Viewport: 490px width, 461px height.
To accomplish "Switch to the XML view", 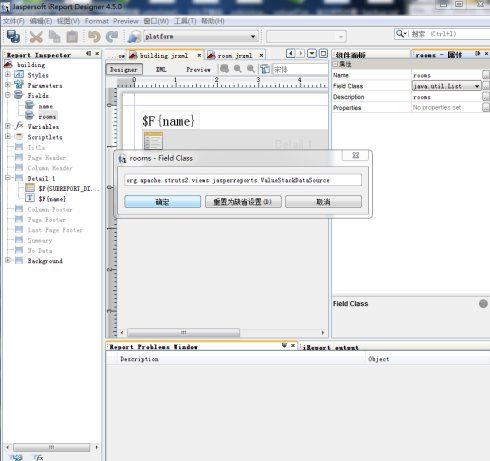I will click(x=161, y=70).
